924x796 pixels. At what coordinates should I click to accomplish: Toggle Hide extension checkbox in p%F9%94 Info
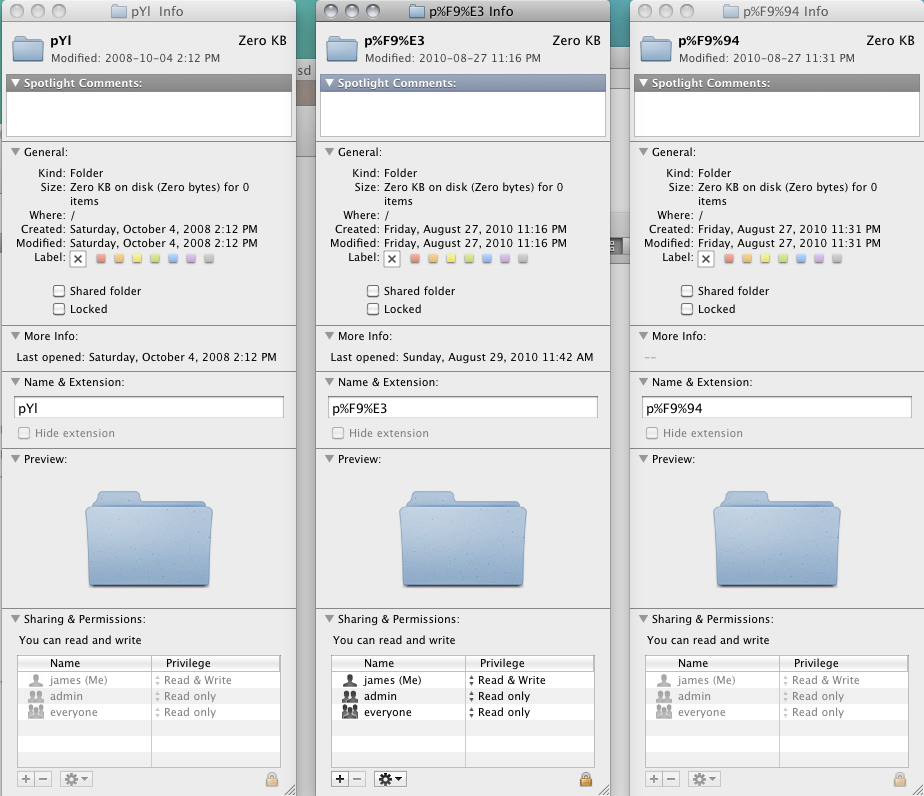click(652, 433)
